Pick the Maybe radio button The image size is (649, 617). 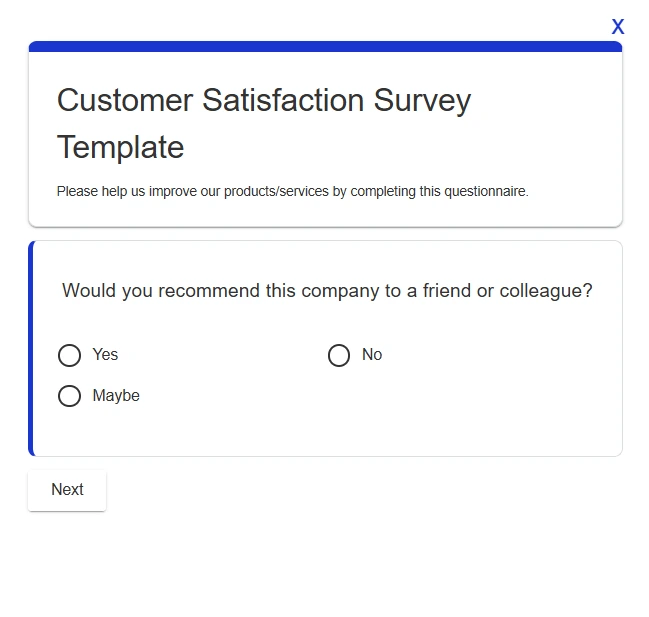tap(69, 396)
